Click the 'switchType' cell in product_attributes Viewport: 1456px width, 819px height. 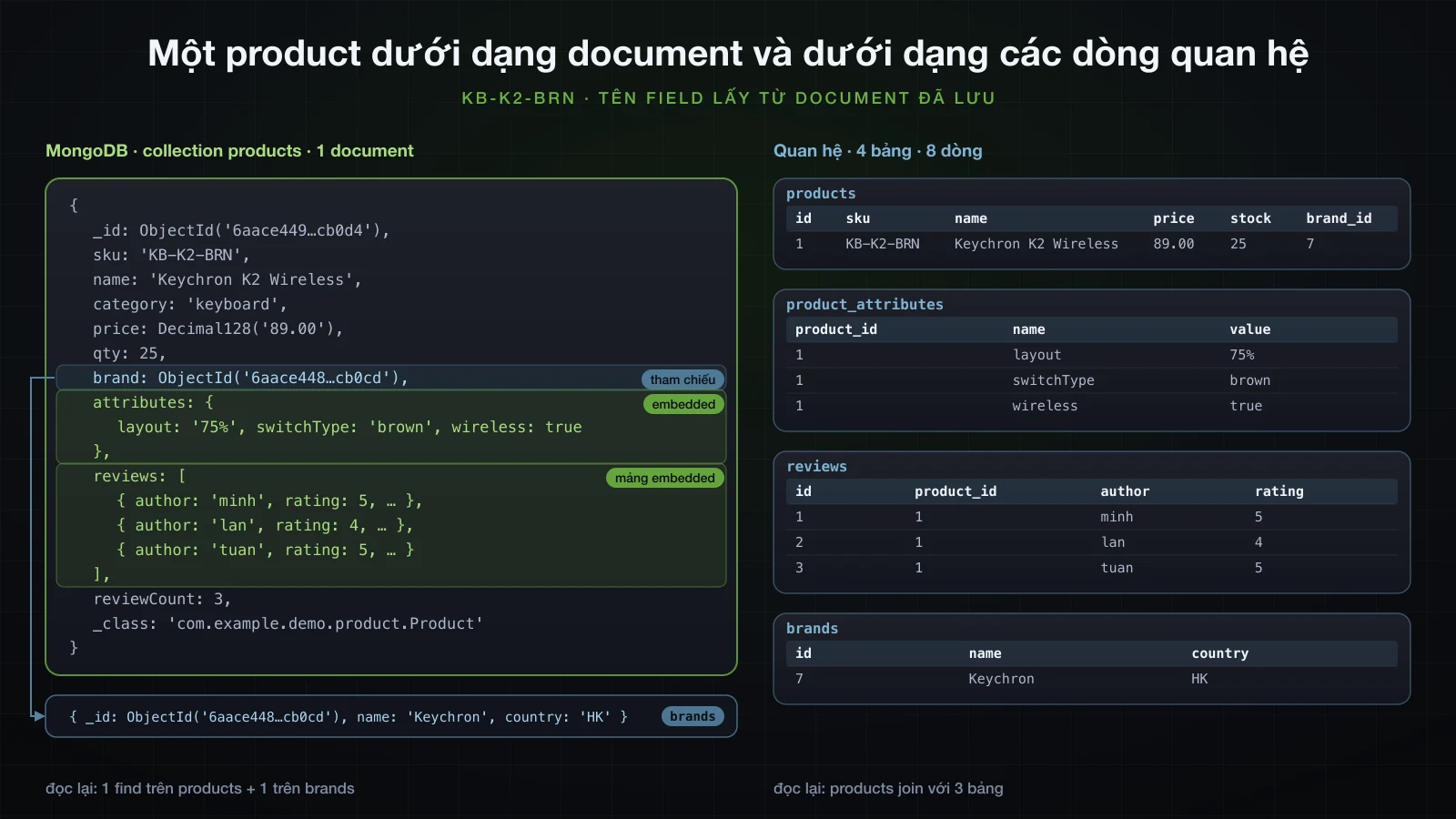tap(1054, 380)
